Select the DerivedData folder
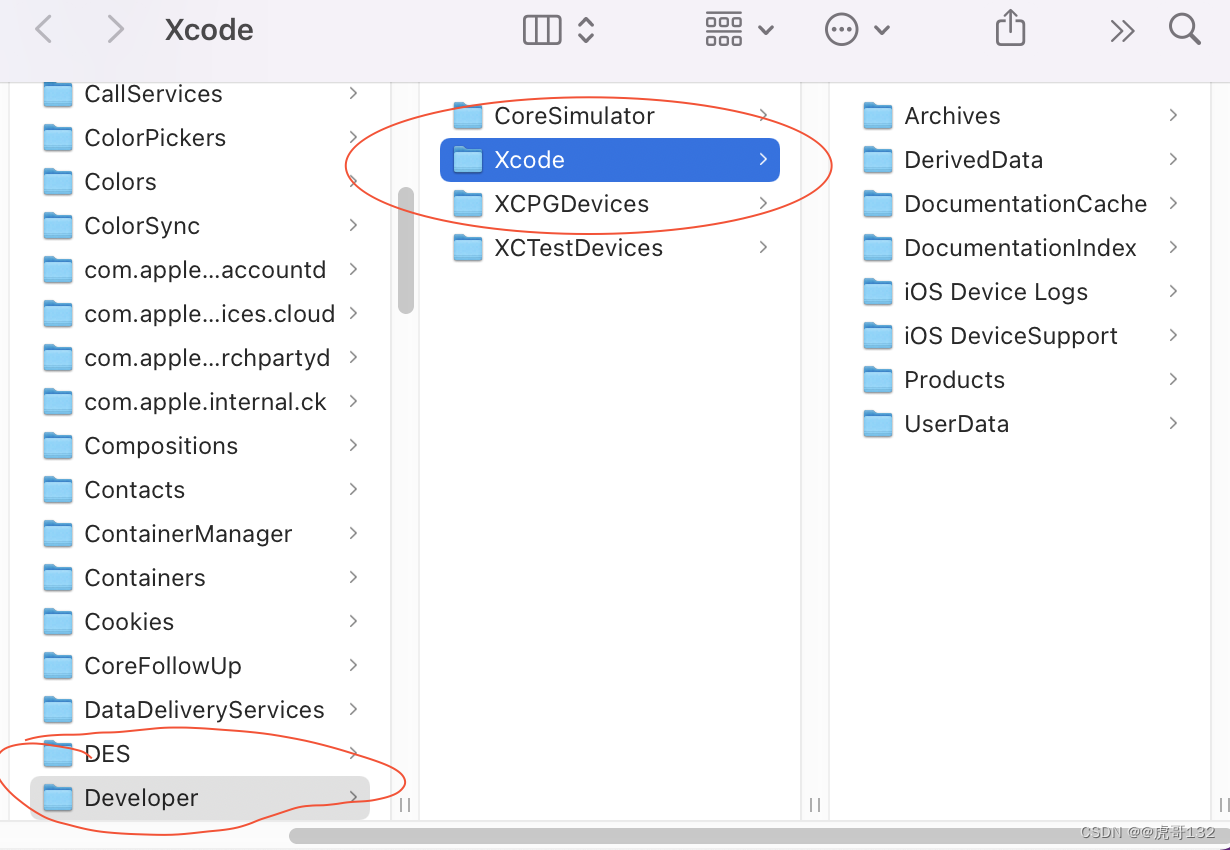Image resolution: width=1230 pixels, height=850 pixels. pyautogui.click(x=1020, y=160)
